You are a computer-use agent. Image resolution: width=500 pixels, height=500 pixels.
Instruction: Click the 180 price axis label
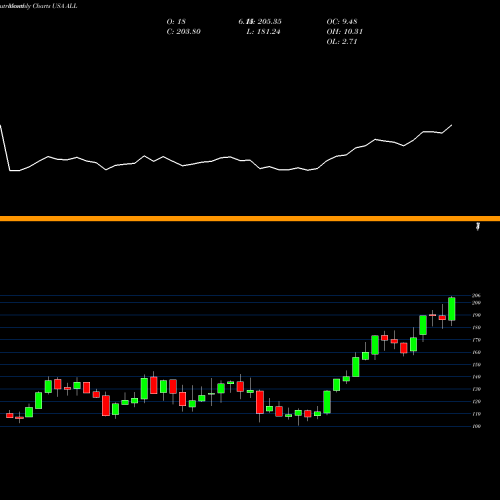476,327
